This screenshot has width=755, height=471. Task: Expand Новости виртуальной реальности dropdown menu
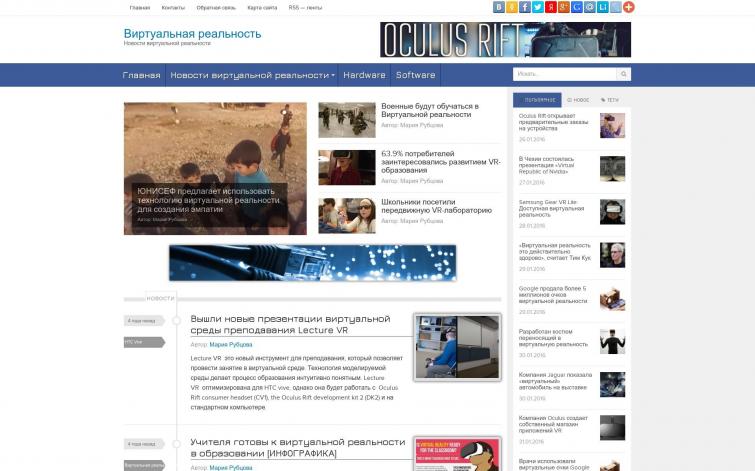point(252,75)
